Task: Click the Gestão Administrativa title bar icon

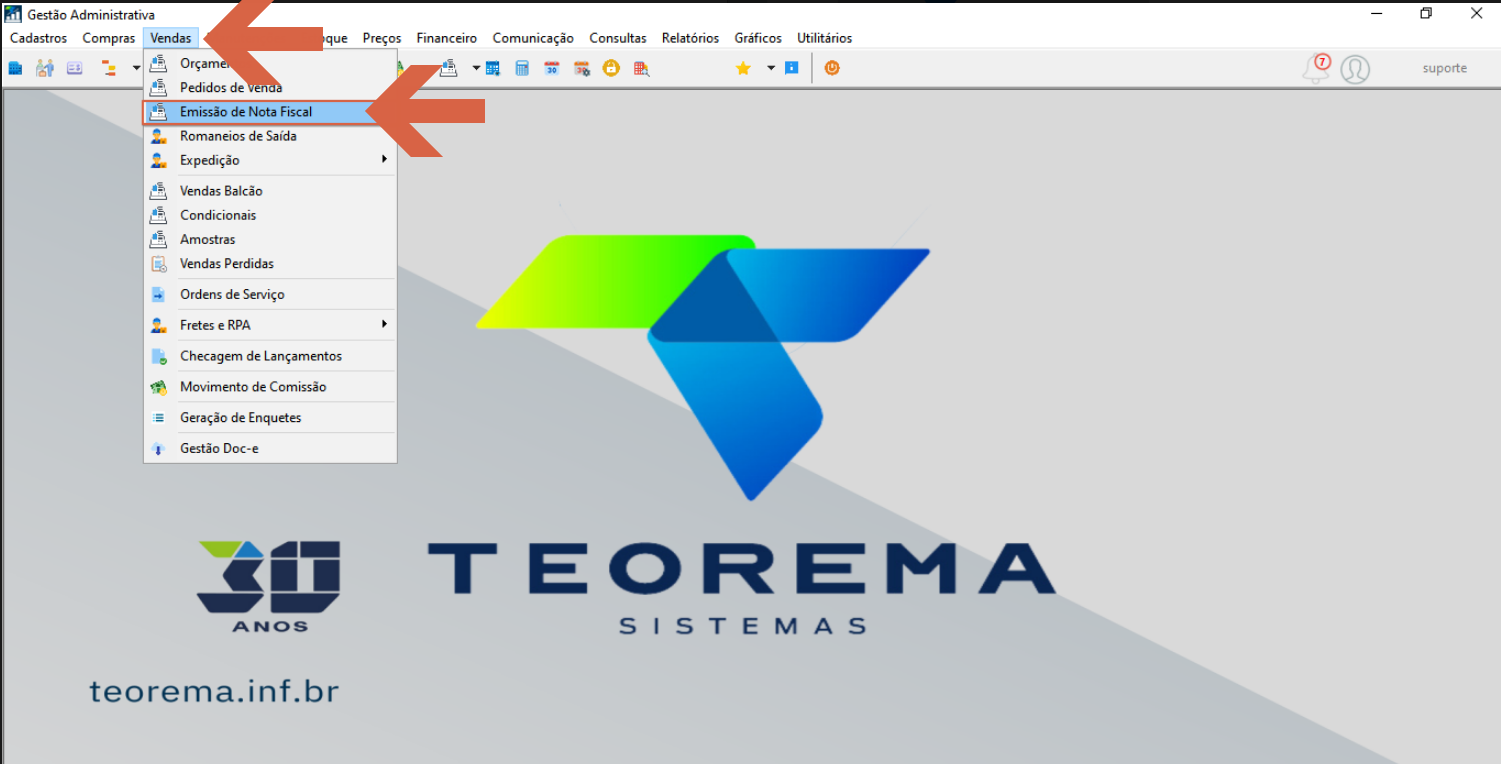Action: point(13,14)
